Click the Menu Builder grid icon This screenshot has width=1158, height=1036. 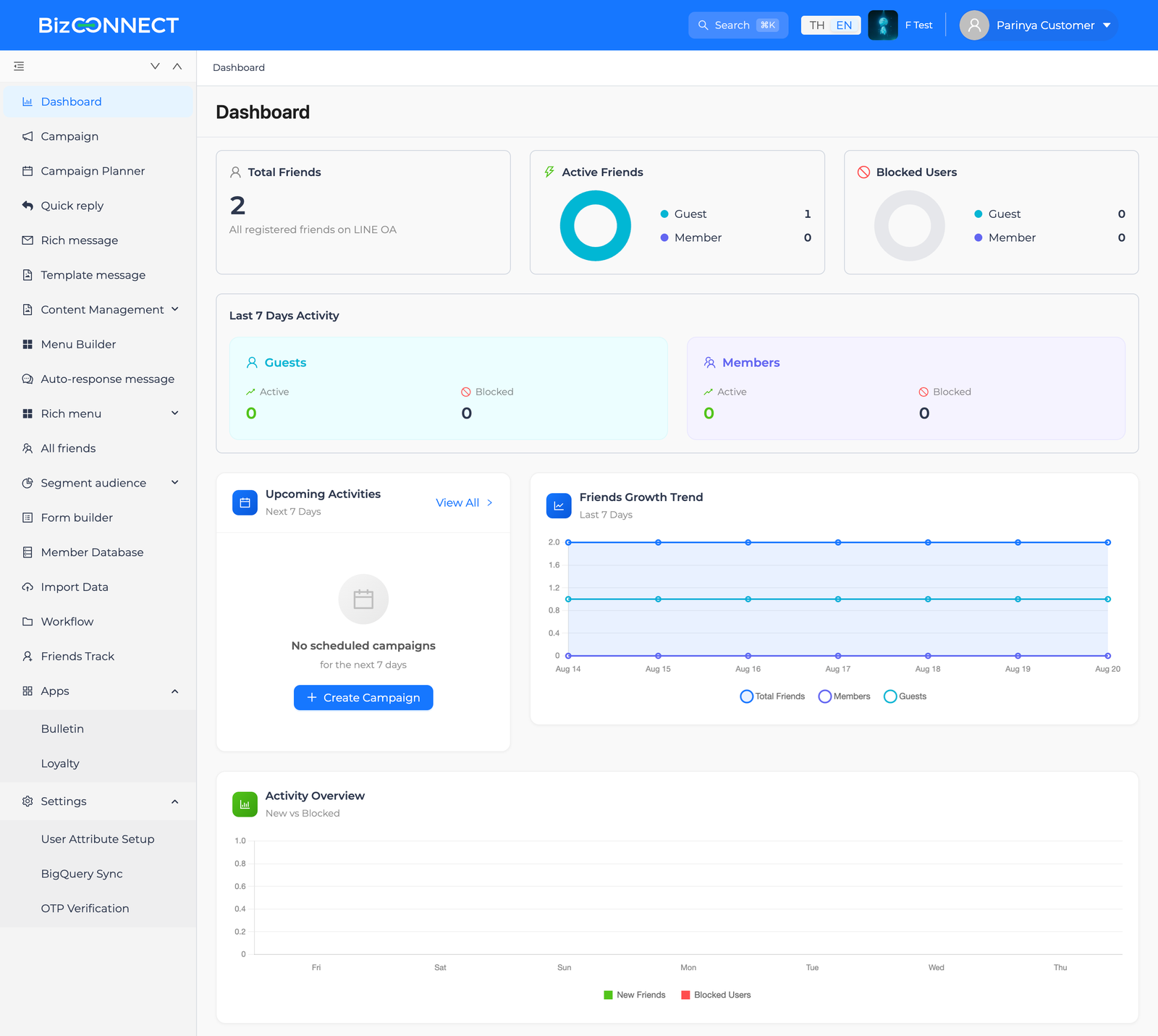click(28, 345)
